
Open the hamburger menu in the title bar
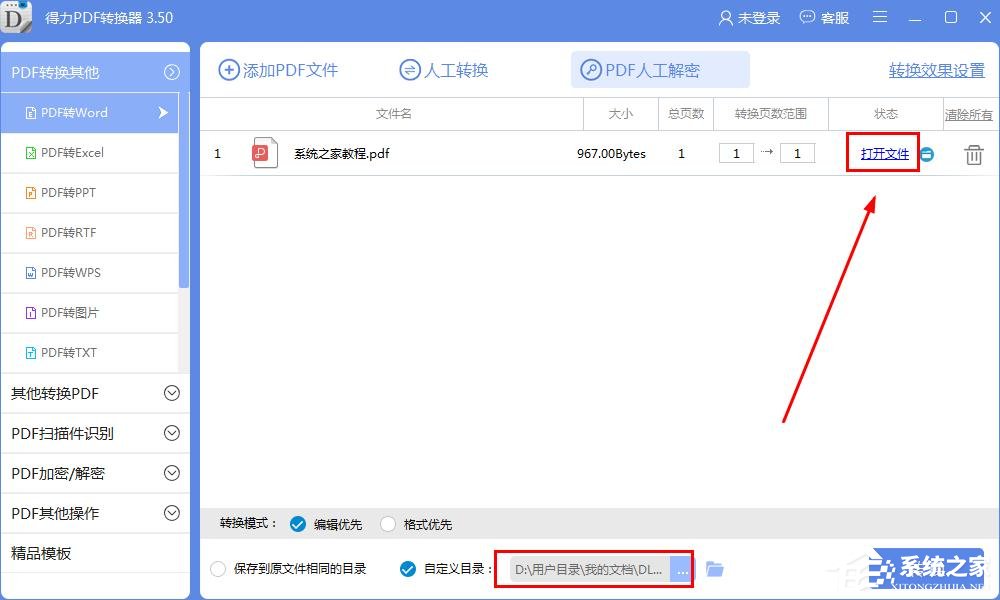(x=879, y=17)
